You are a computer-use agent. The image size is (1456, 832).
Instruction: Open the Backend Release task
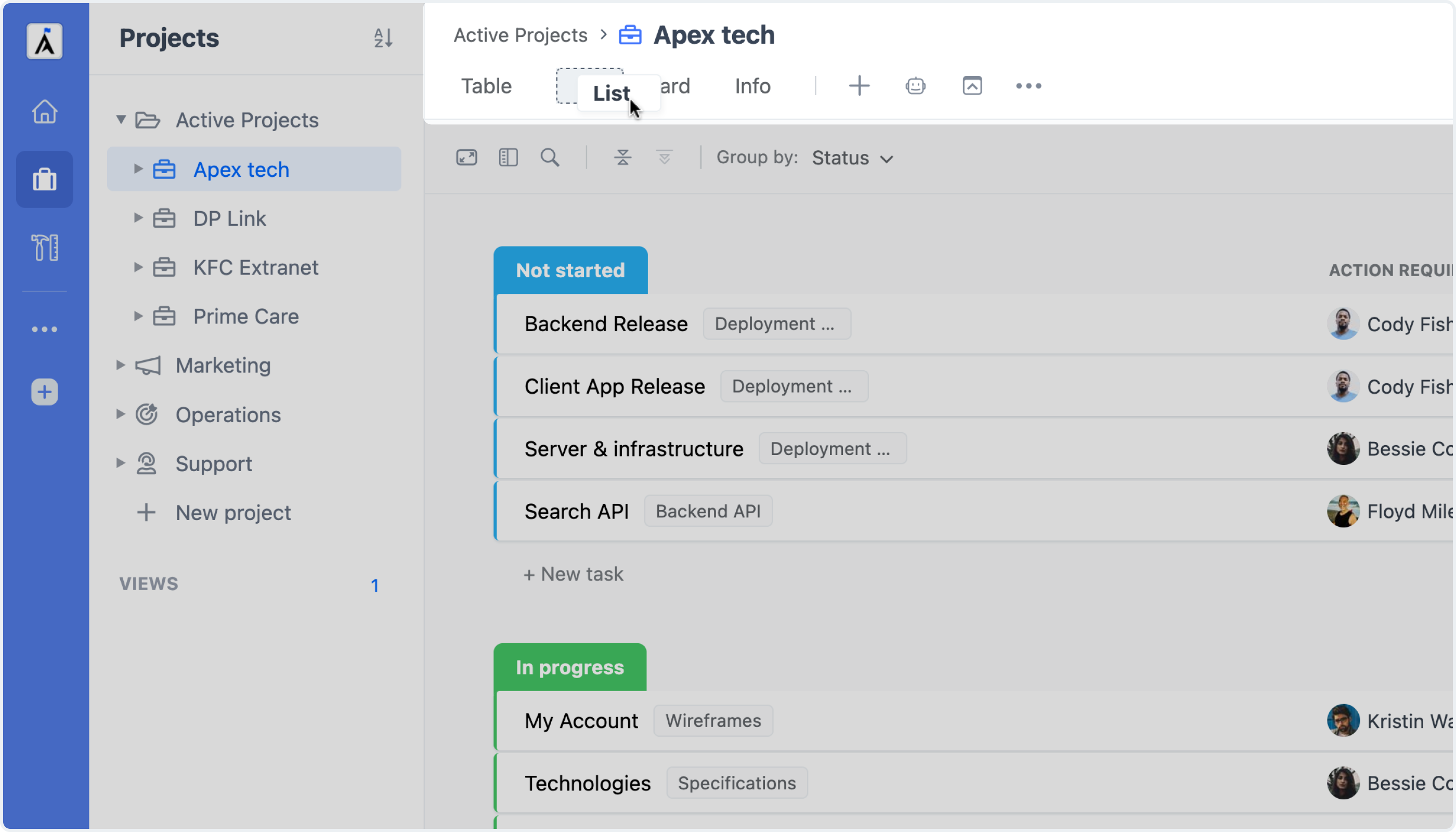606,324
